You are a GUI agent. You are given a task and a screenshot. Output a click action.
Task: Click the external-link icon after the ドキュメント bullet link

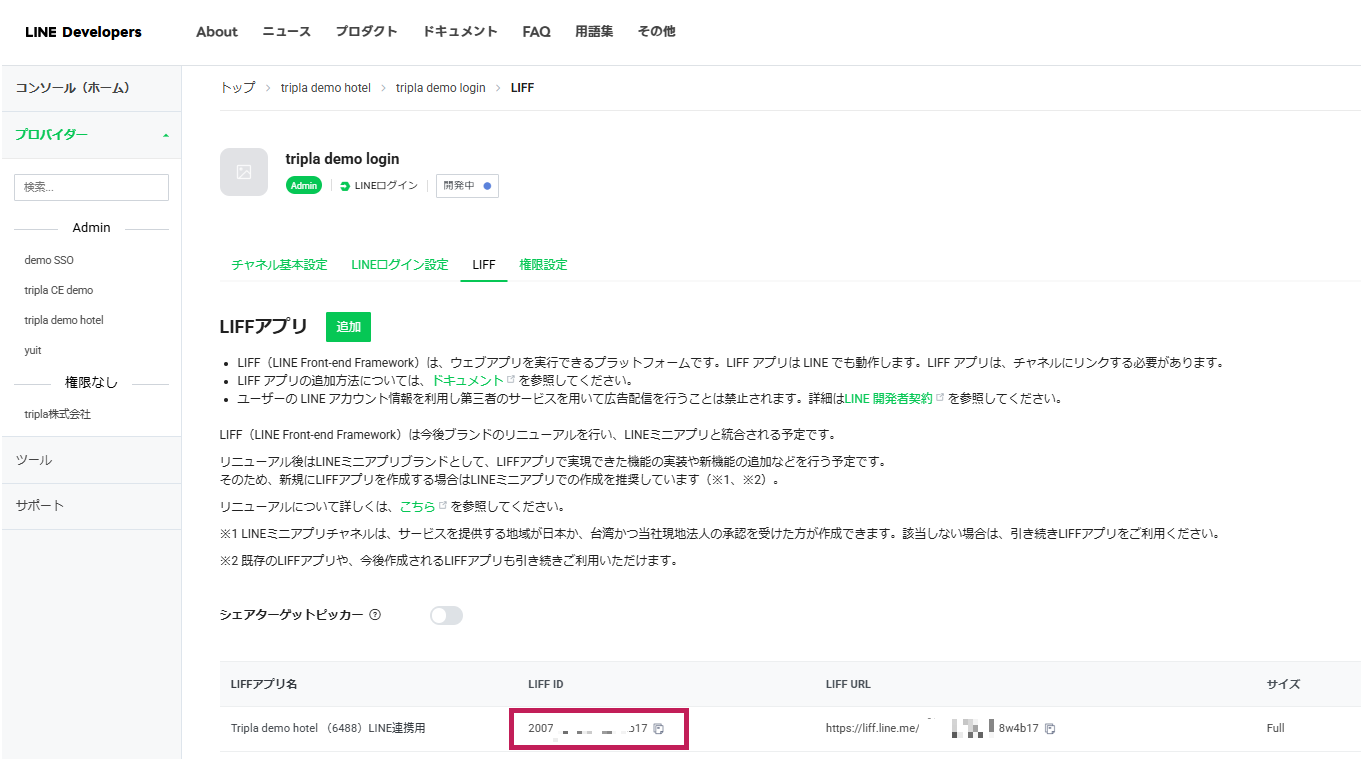(511, 380)
